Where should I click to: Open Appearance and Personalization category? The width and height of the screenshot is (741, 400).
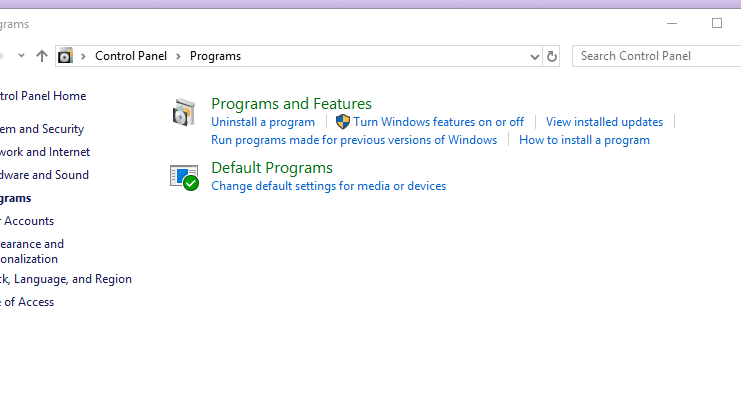32,252
